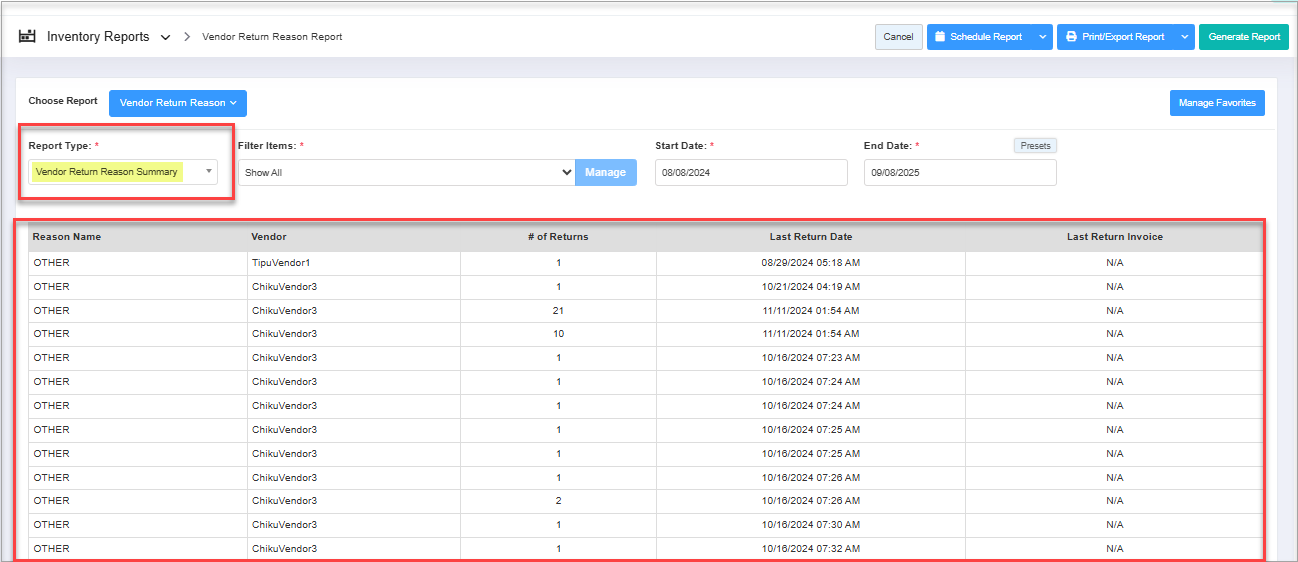The height and width of the screenshot is (562, 1298).
Task: Expand the Inventory Reports chevron dropdown
Action: [x=165, y=38]
